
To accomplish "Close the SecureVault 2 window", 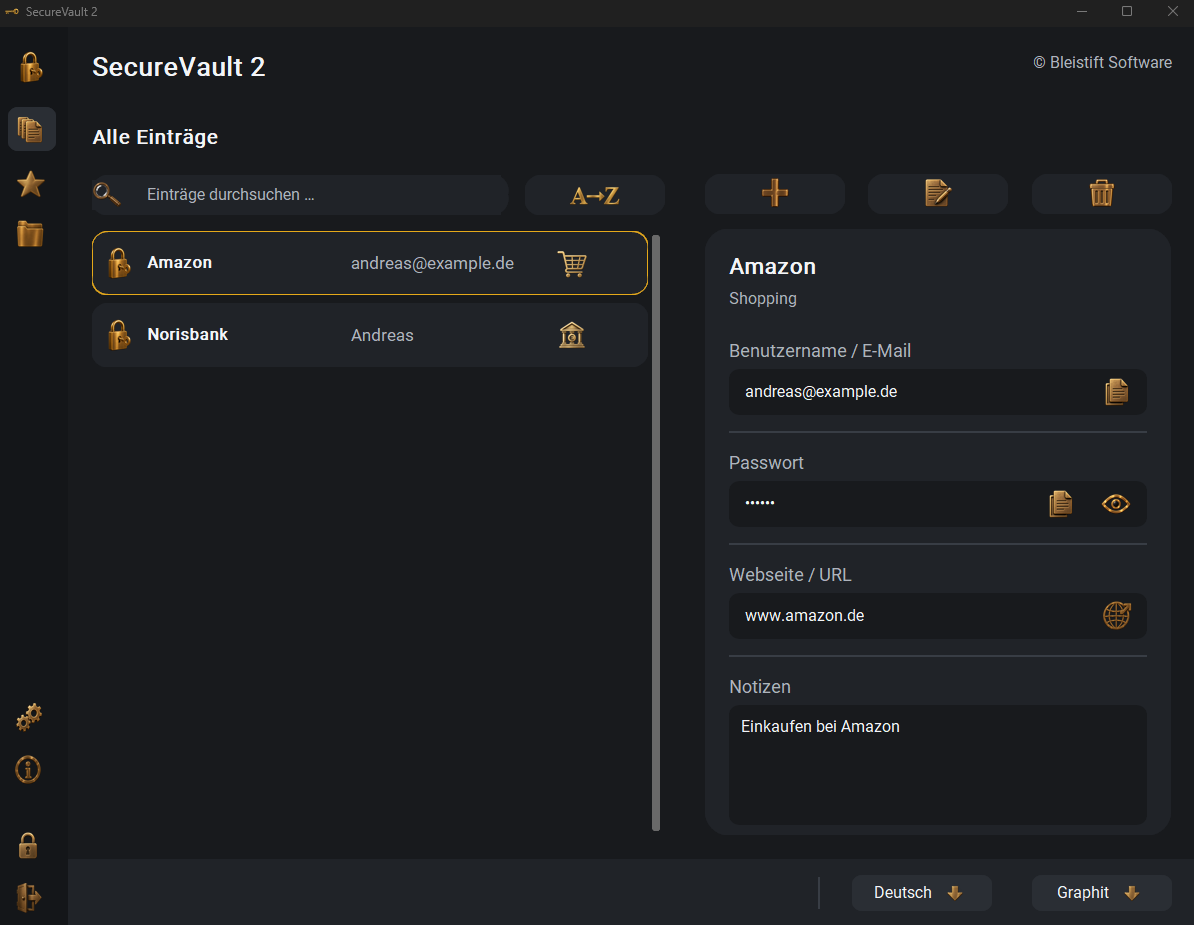I will coord(1173,11).
